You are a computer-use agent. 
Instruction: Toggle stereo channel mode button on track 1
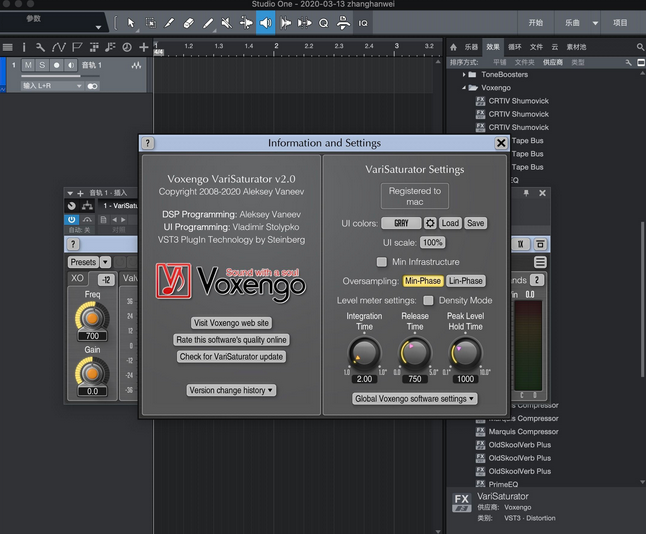pyautogui.click(x=93, y=86)
